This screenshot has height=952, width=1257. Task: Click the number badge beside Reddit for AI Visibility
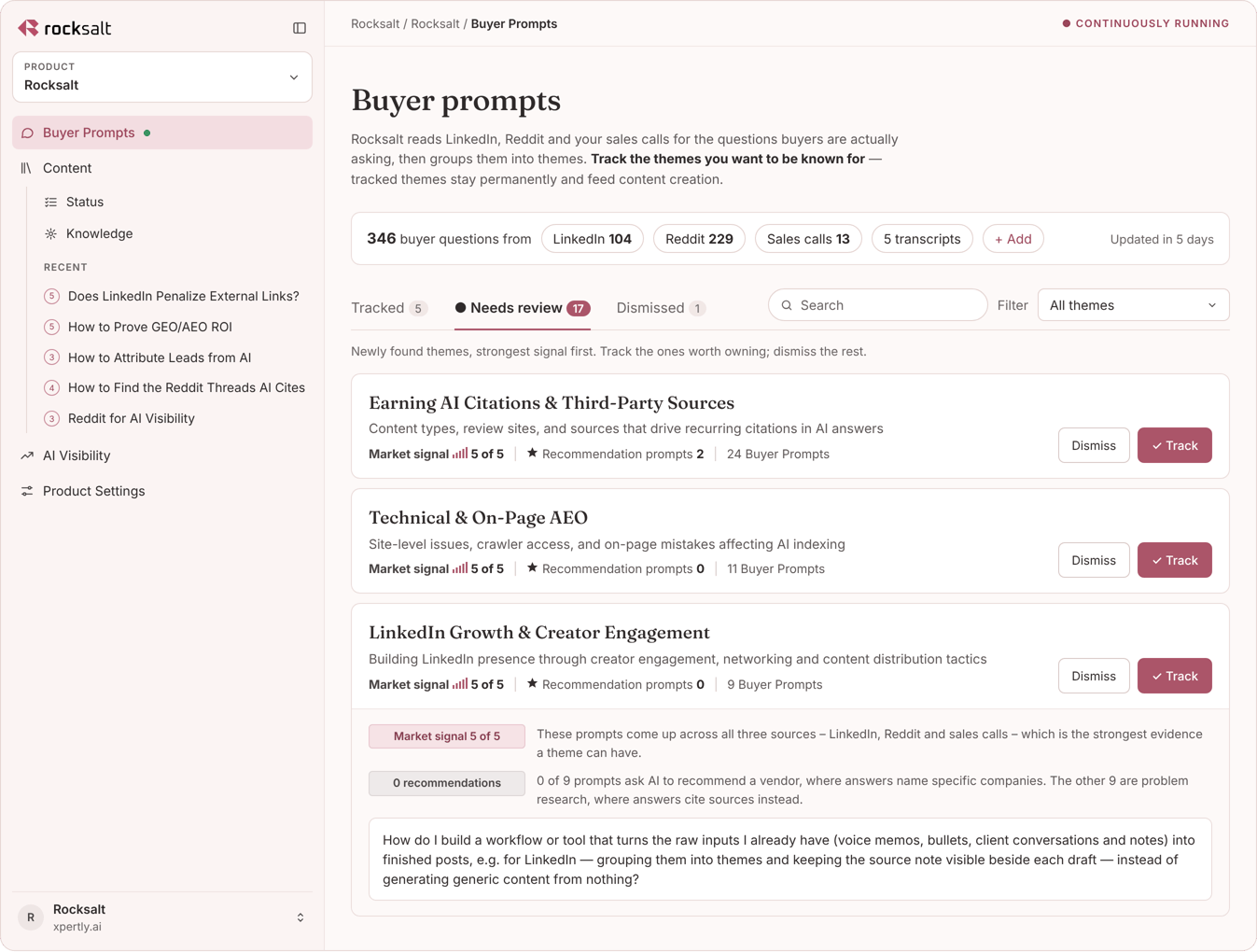coord(51,418)
